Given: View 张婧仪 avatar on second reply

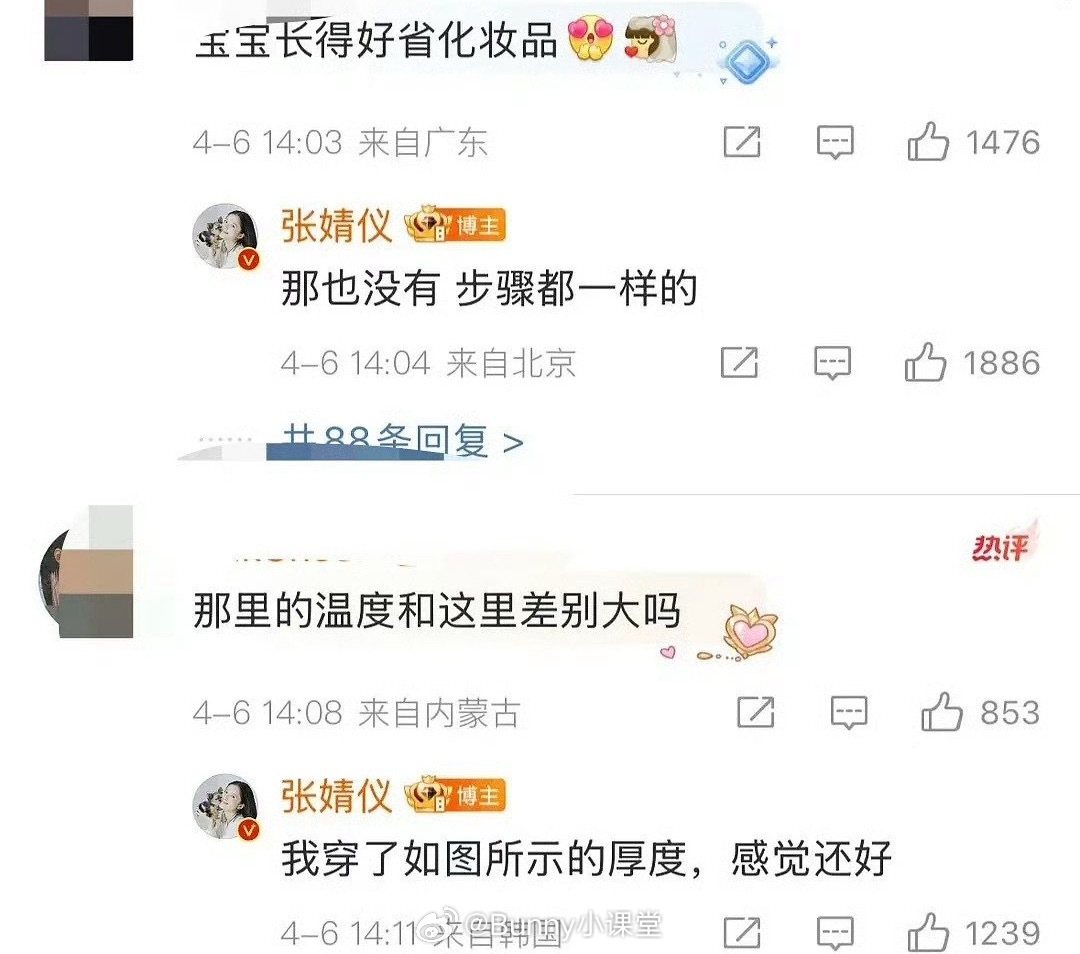Looking at the screenshot, I should click(225, 807).
